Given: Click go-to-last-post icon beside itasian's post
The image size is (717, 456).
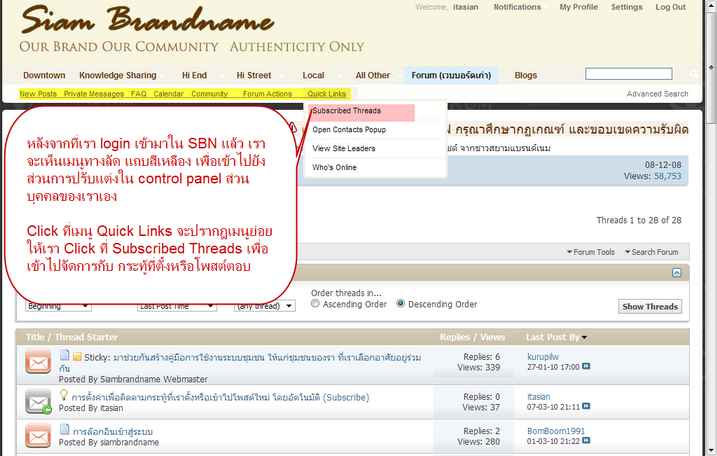Looking at the screenshot, I should tap(586, 408).
